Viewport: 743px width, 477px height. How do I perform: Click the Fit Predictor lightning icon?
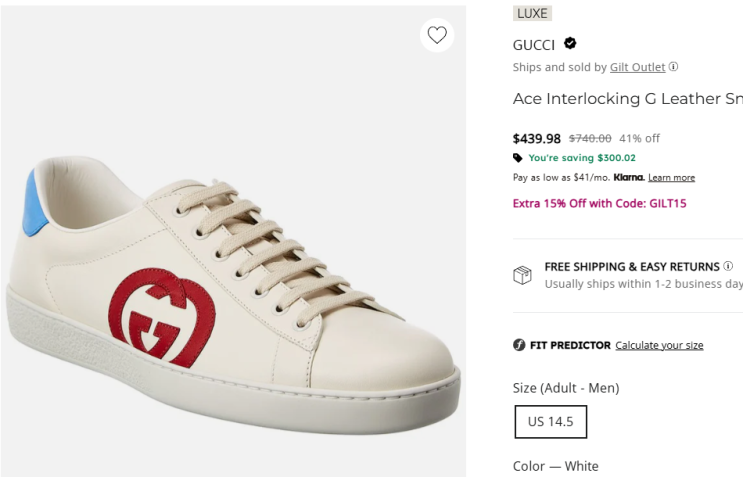point(519,345)
